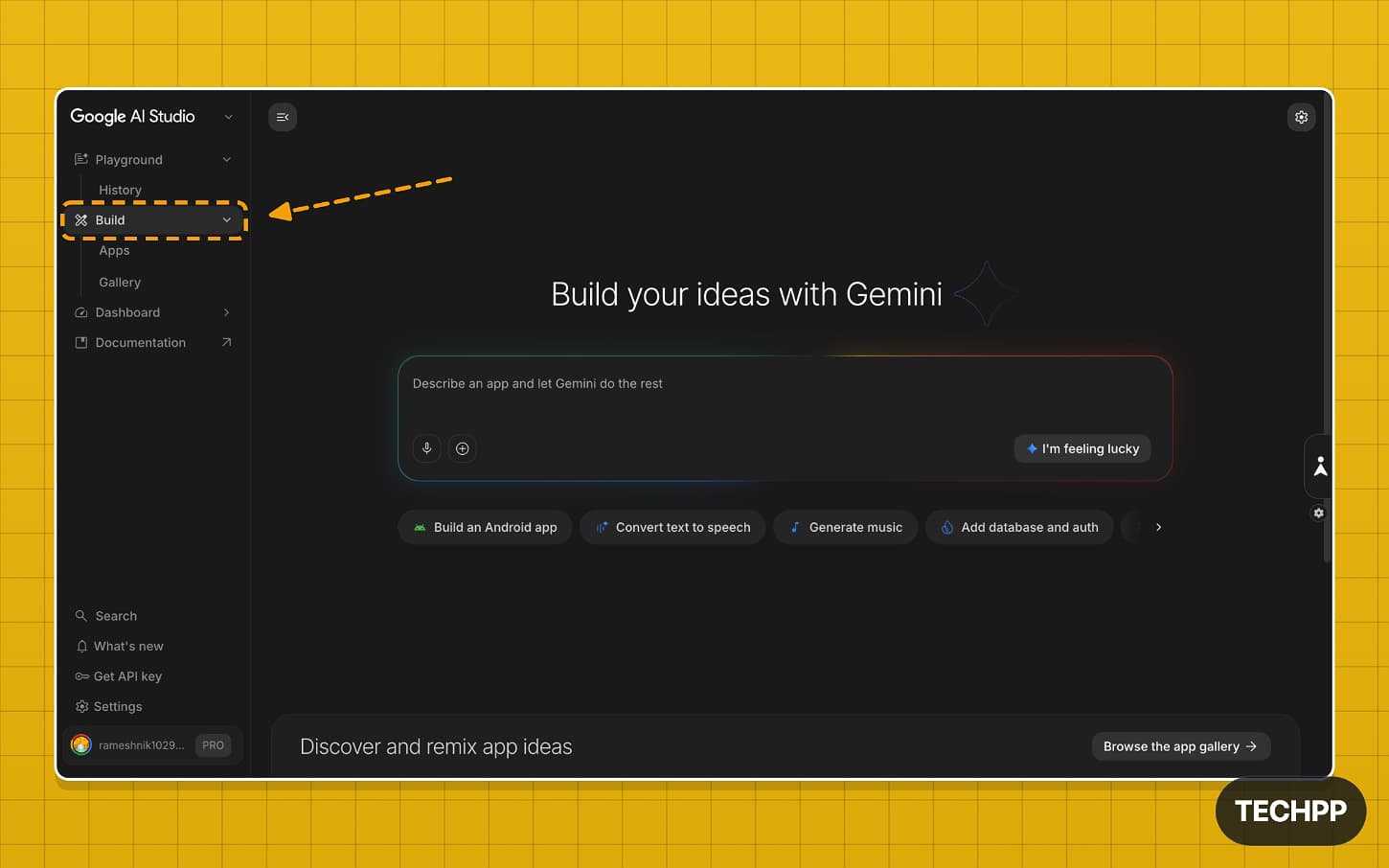This screenshot has height=868, width=1389.
Task: Click the Build tools icon in the sidebar
Action: point(81,220)
